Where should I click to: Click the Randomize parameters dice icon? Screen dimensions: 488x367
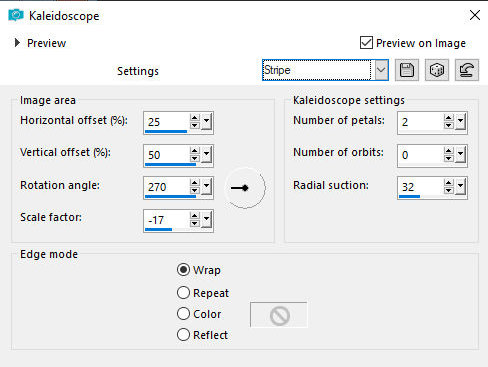(437, 70)
